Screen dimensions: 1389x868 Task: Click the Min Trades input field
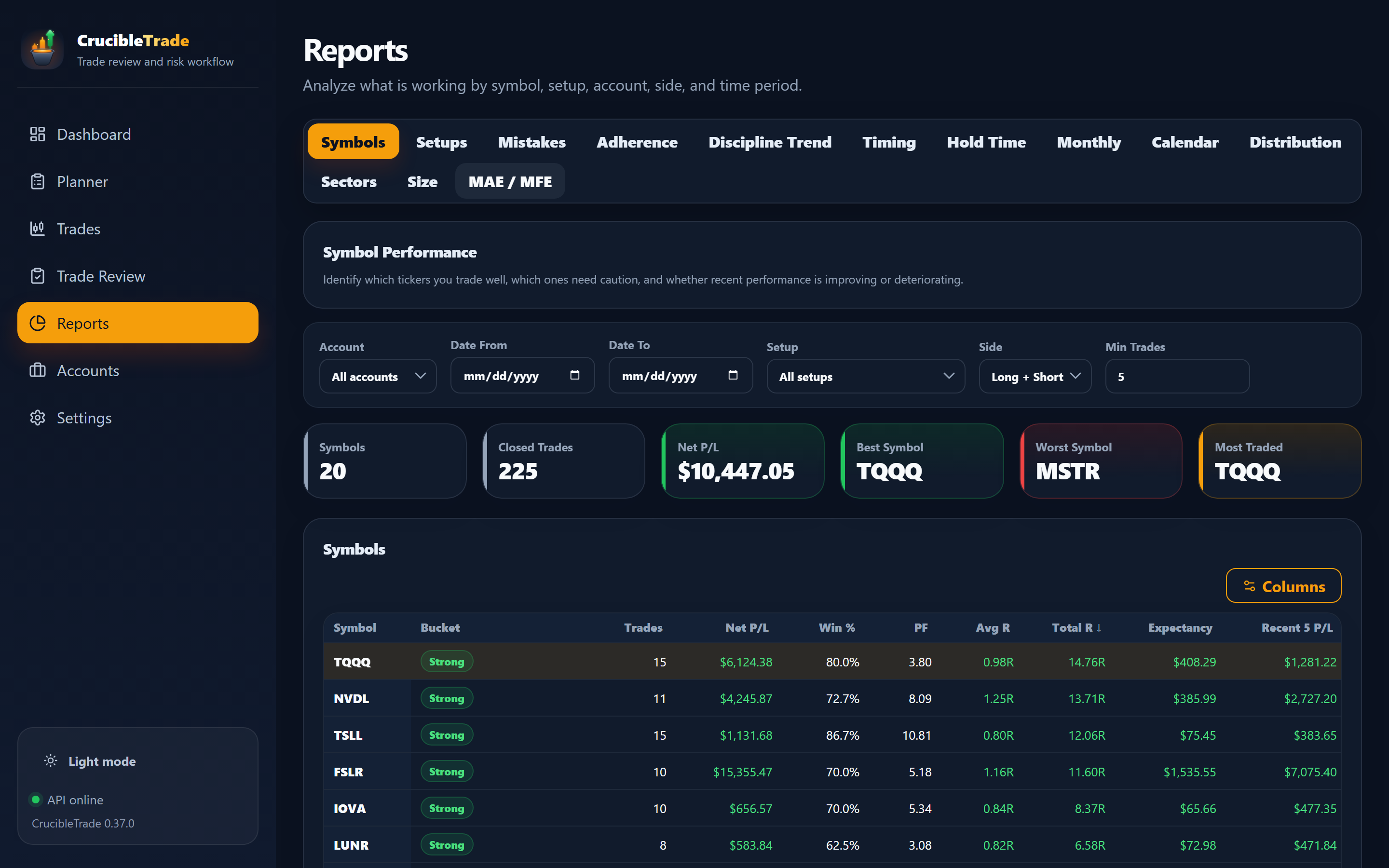click(x=1177, y=377)
